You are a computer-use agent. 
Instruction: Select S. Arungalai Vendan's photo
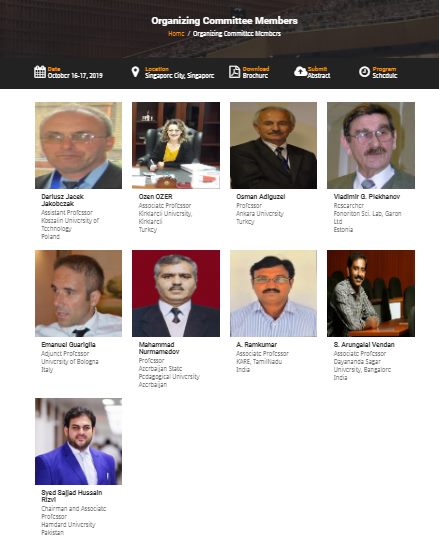coord(371,293)
